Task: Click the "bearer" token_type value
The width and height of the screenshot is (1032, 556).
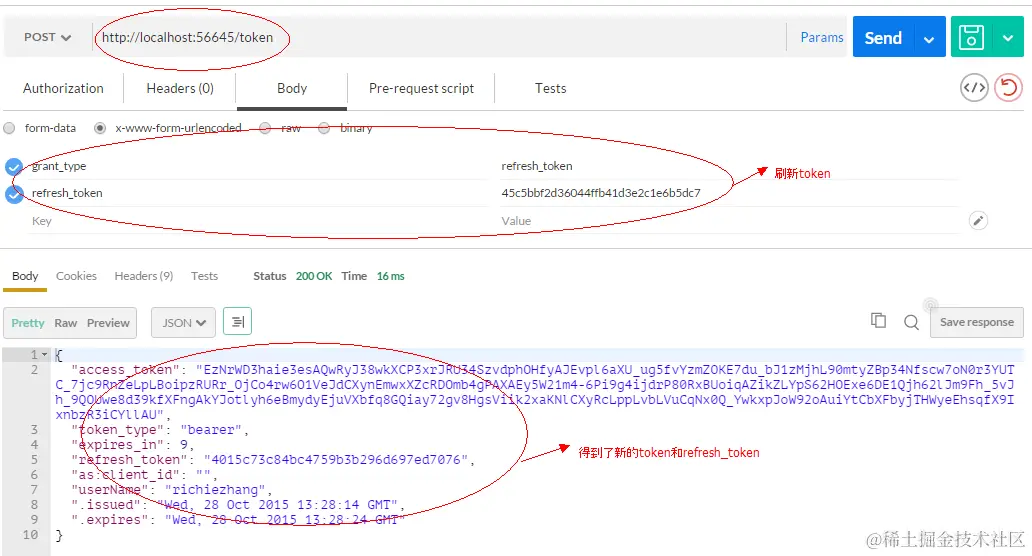Action: (x=211, y=430)
